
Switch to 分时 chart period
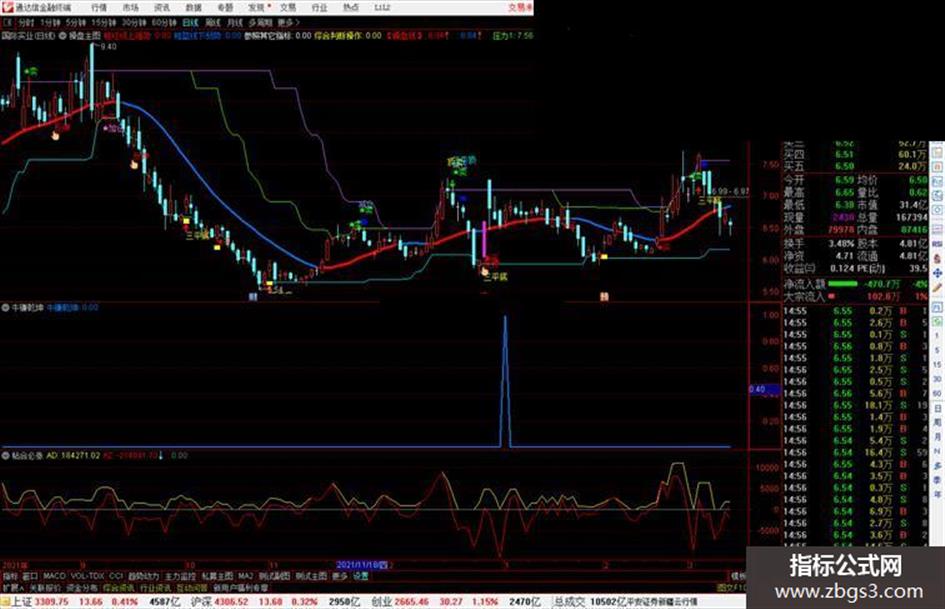point(27,22)
